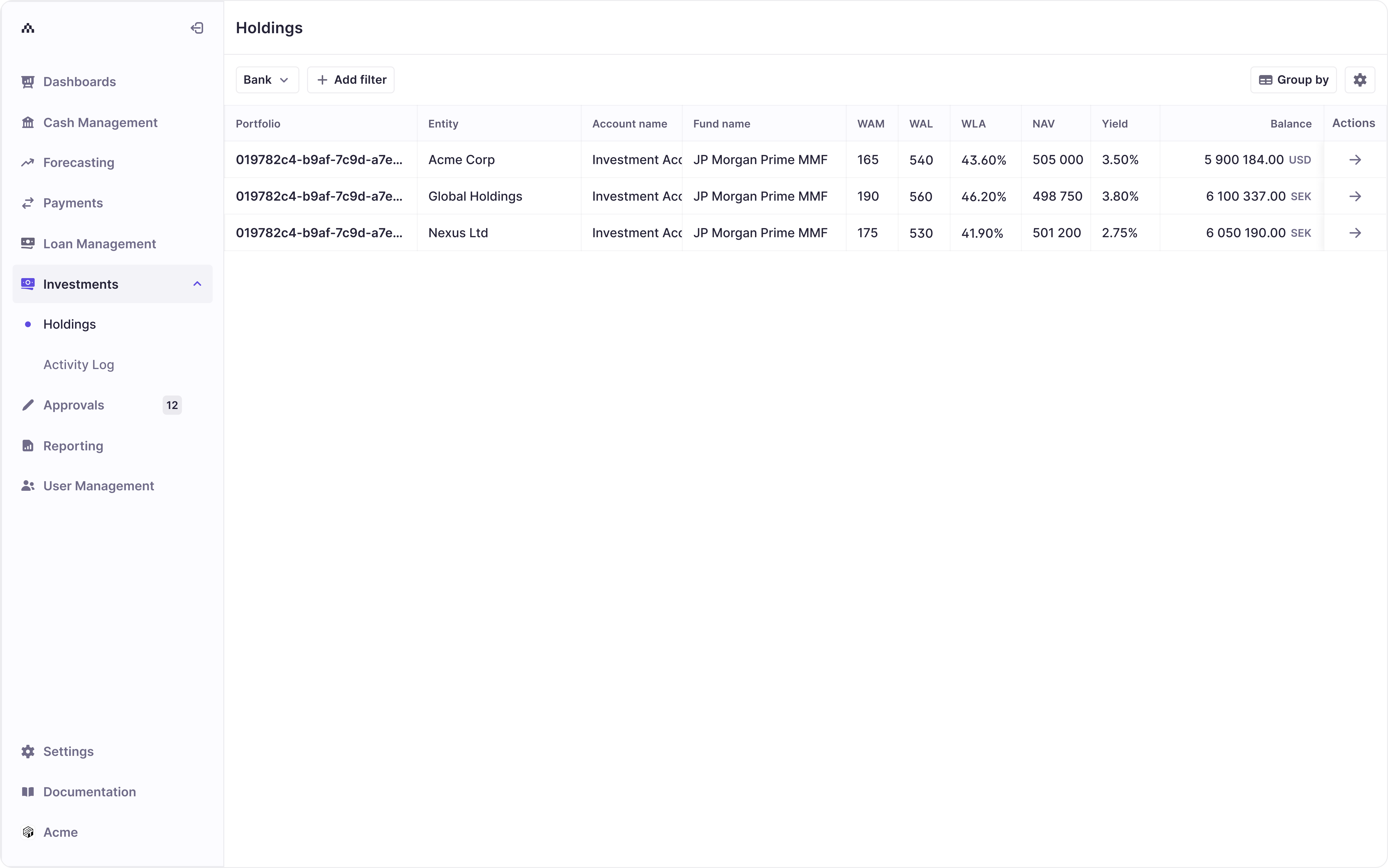Open Nexus Ltd row arrow action
This screenshot has height=868, width=1388.
coord(1355,233)
